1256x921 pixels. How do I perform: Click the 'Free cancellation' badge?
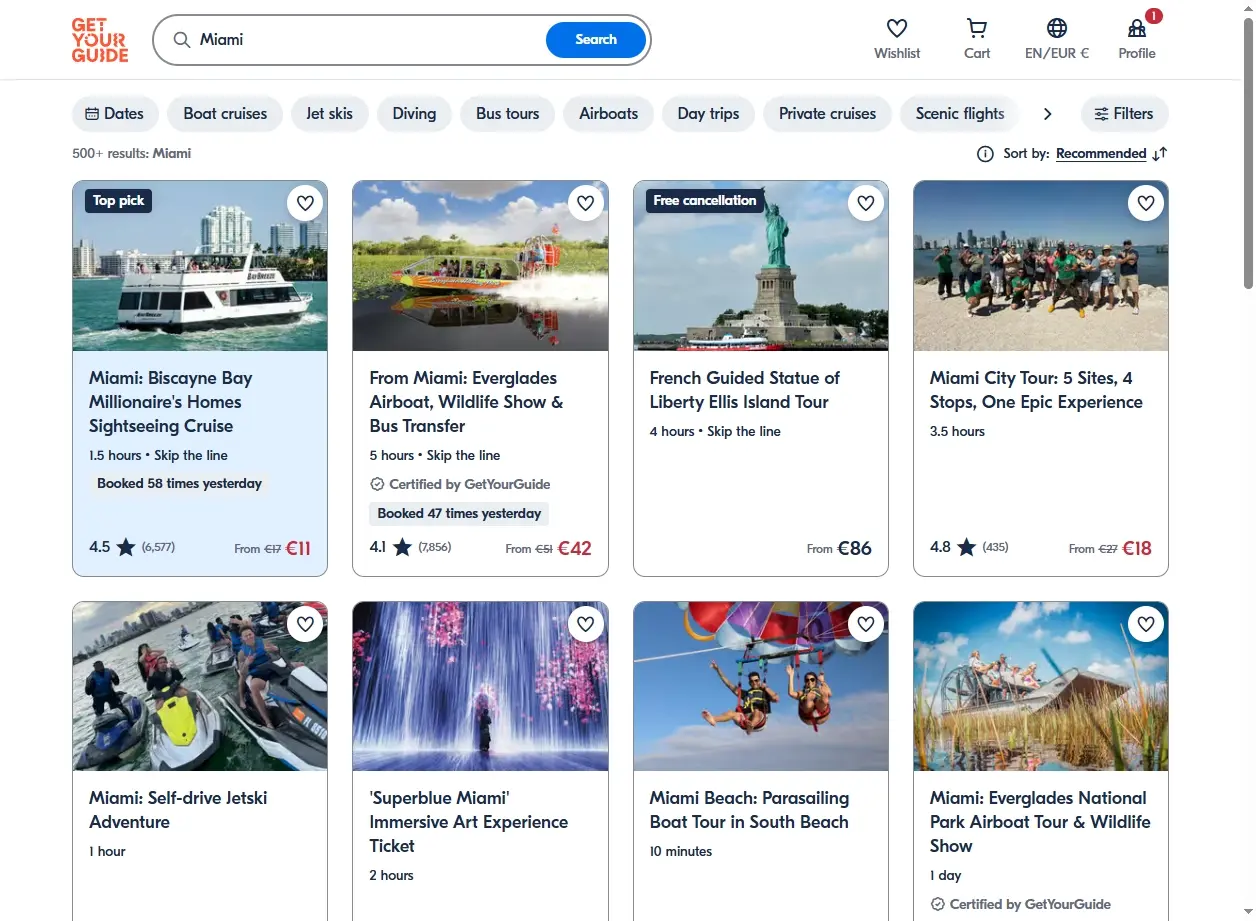point(704,201)
